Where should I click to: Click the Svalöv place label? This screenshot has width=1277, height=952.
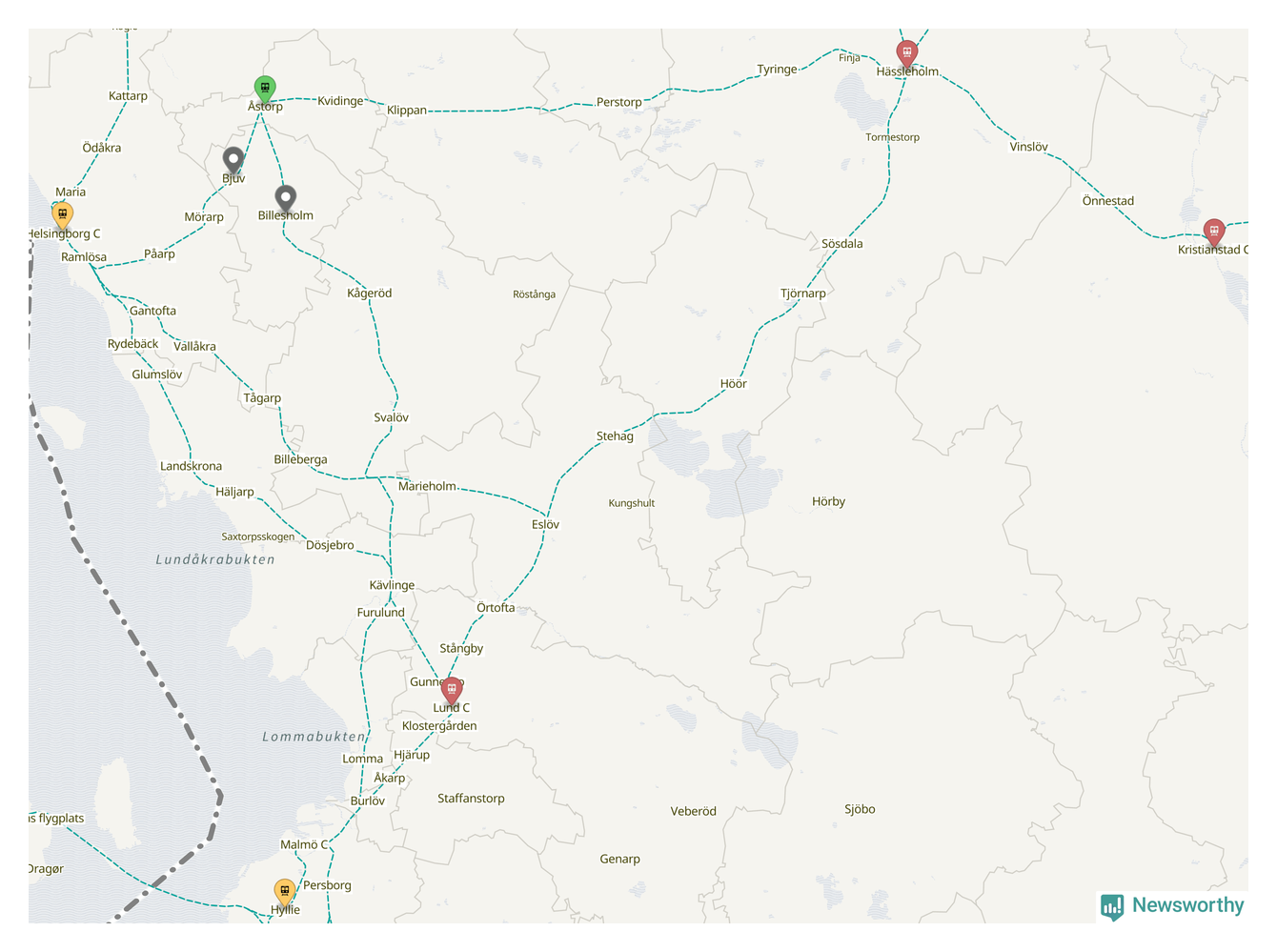pyautogui.click(x=391, y=417)
